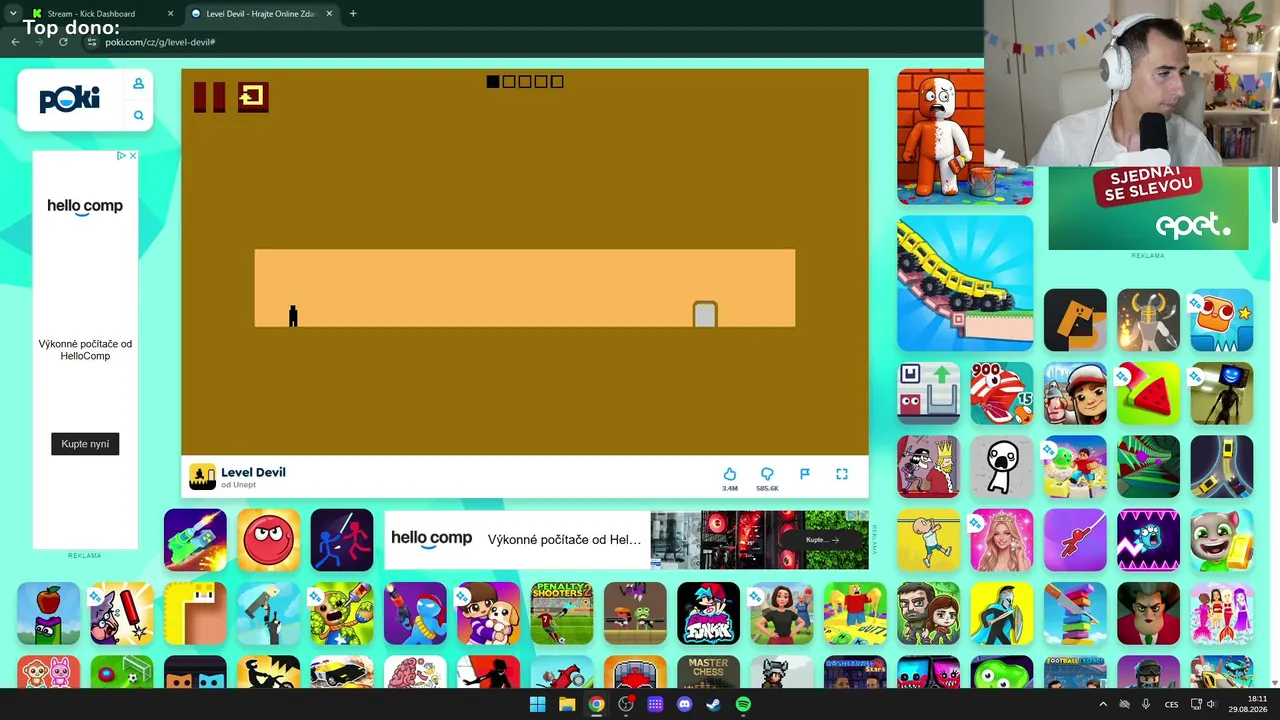This screenshot has height=720, width=1280.
Task: Click 'Kupte' button in HelloComp banner ad
Action: 822,540
